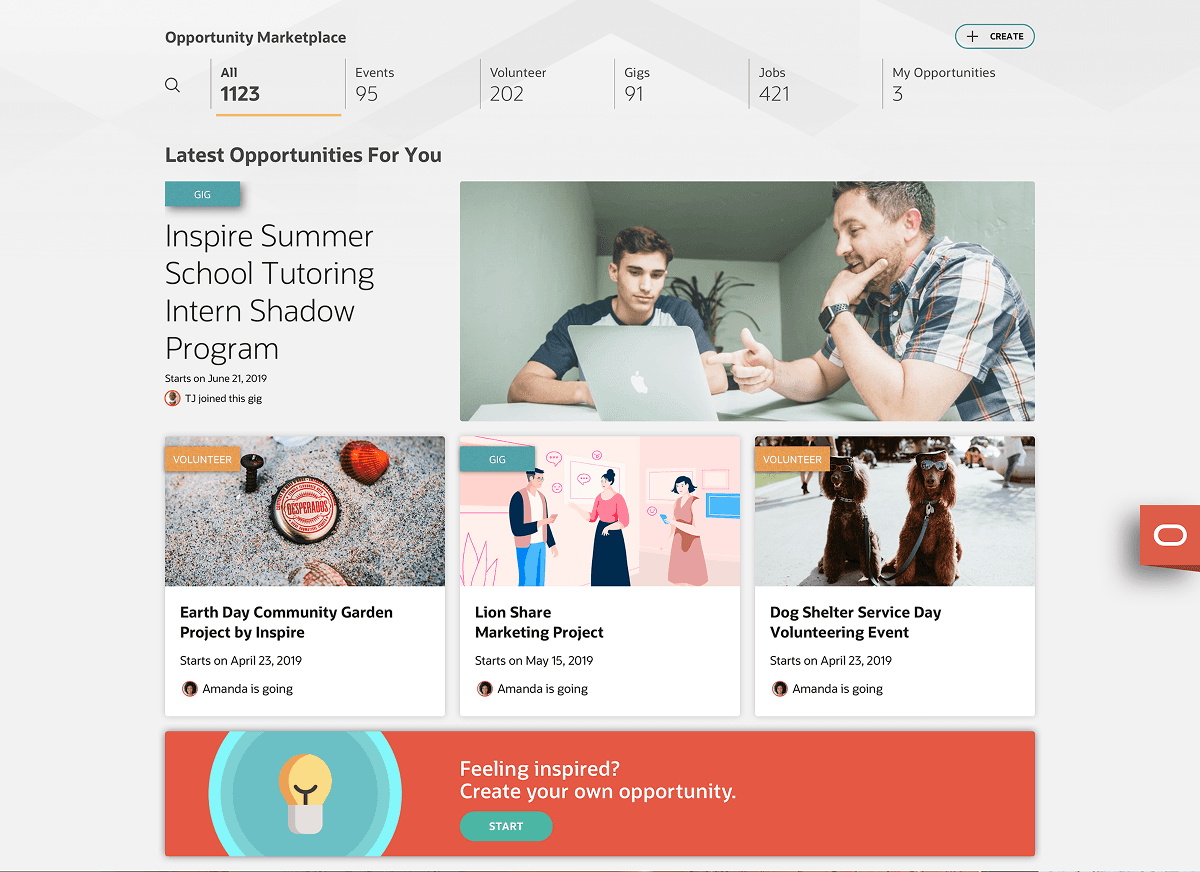The image size is (1200, 872).
Task: Open the search magnifier icon
Action: 172,85
